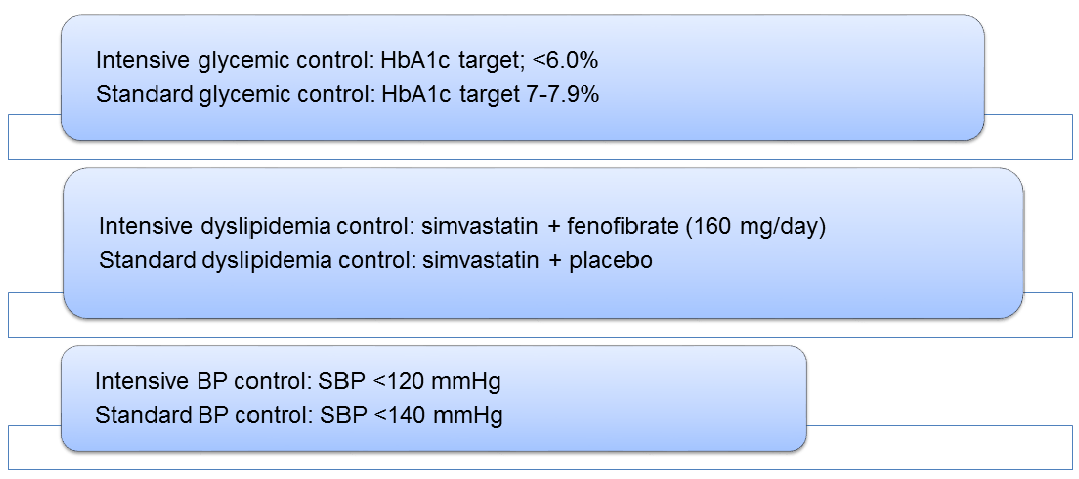Click the standard glycemic control HbA1c text line

(x=348, y=94)
